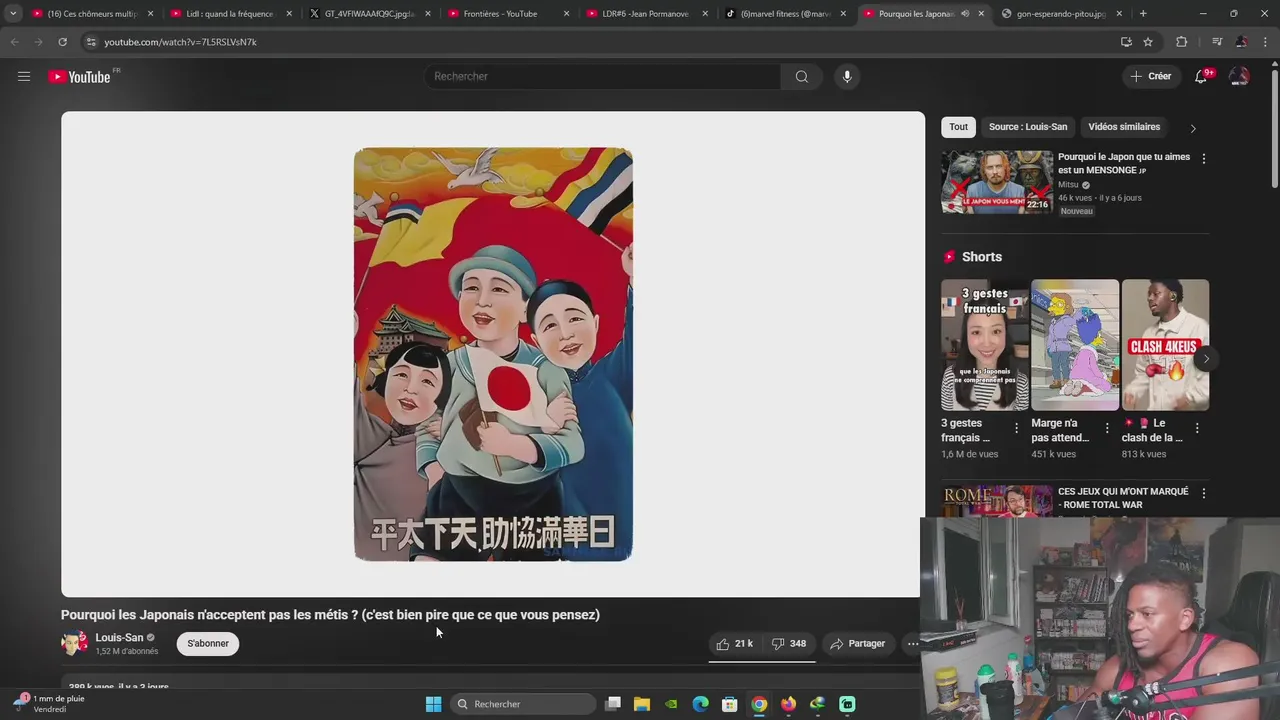The height and width of the screenshot is (720, 1280).
Task: Open NVIDIA app from taskbar
Action: point(671,704)
